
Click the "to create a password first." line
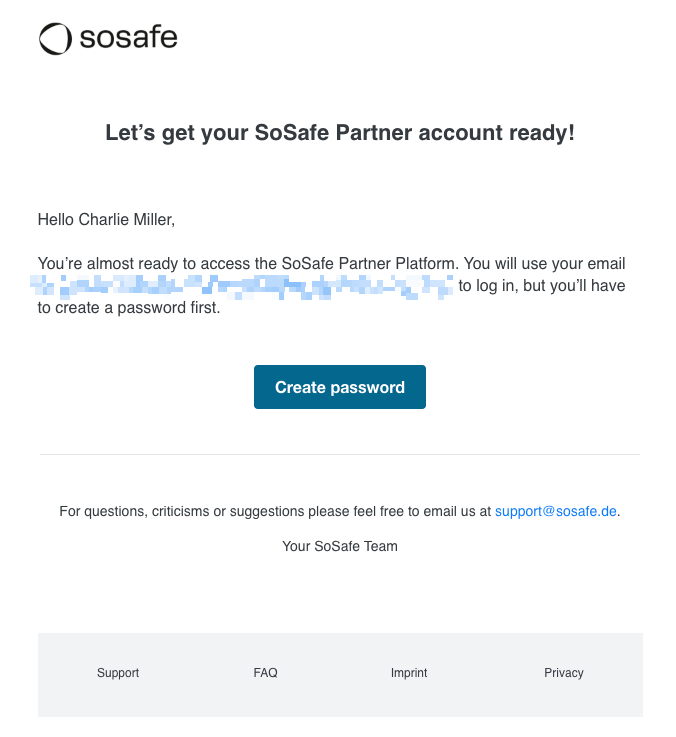pyautogui.click(x=128, y=308)
